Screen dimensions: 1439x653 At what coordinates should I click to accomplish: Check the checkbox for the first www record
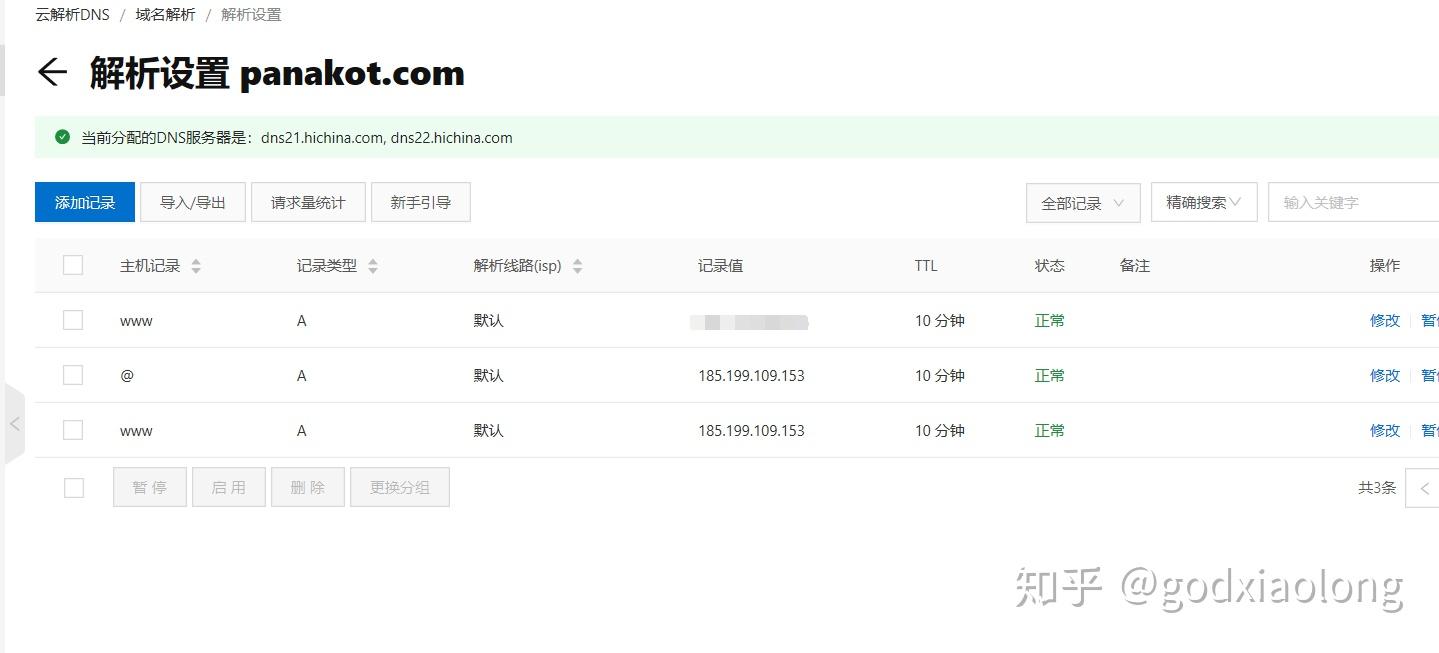coord(73,320)
